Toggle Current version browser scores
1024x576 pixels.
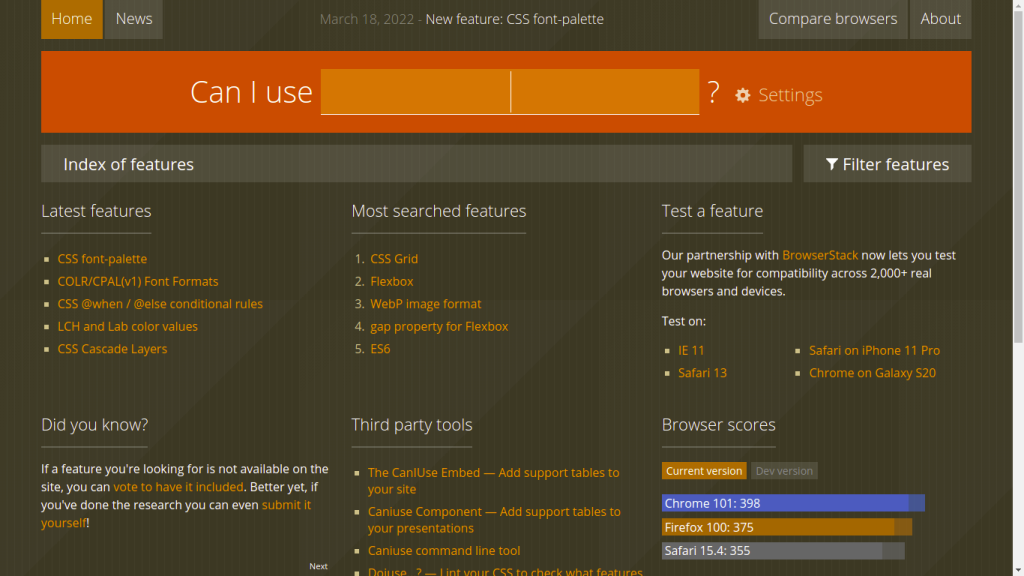click(x=704, y=471)
